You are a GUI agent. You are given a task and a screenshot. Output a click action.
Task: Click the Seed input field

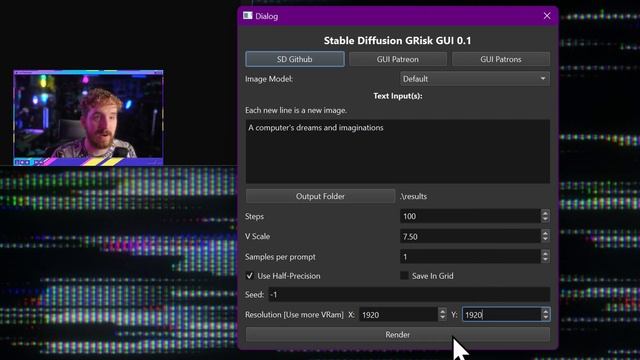409,295
